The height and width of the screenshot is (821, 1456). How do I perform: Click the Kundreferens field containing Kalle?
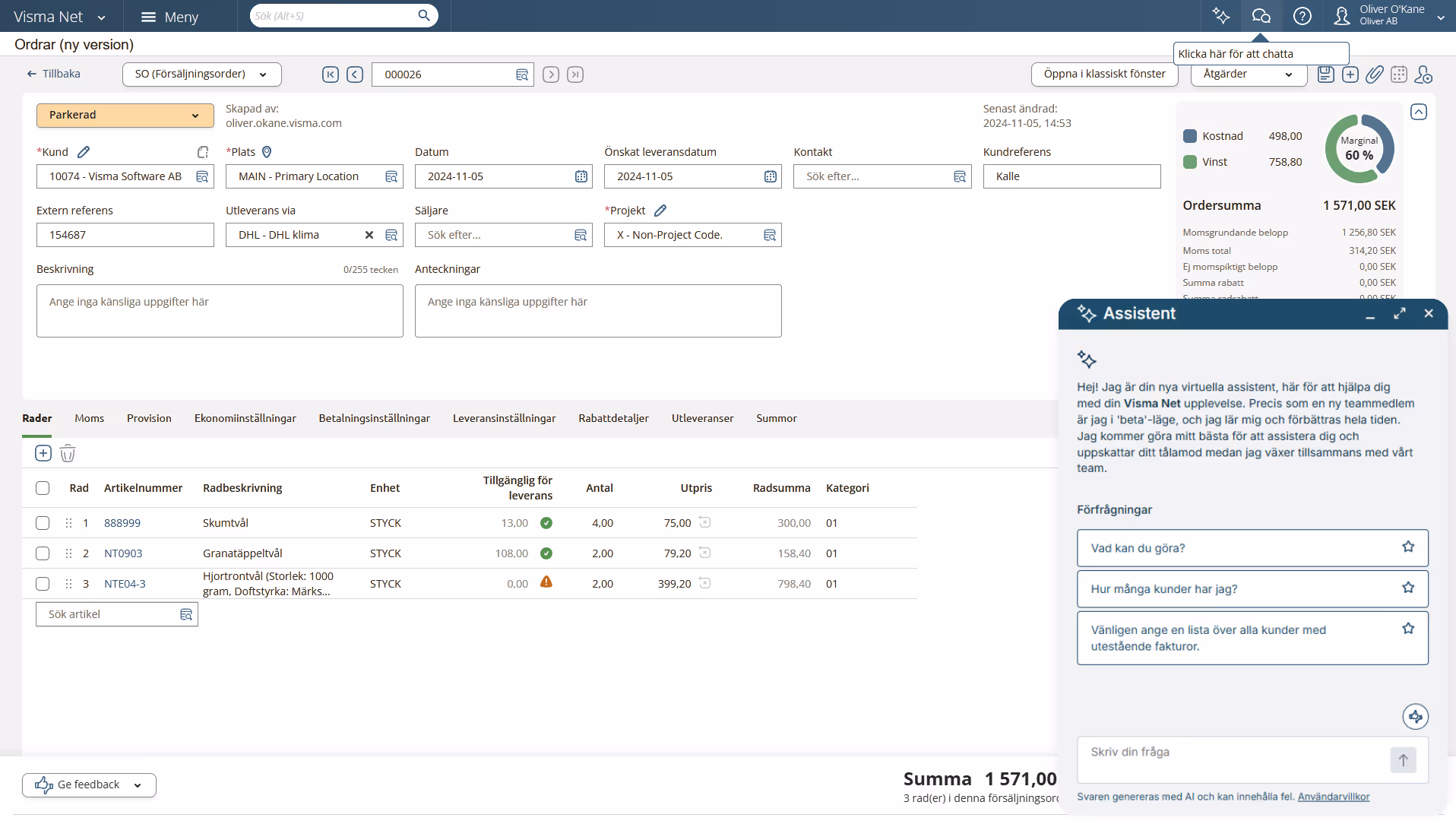click(x=1071, y=176)
